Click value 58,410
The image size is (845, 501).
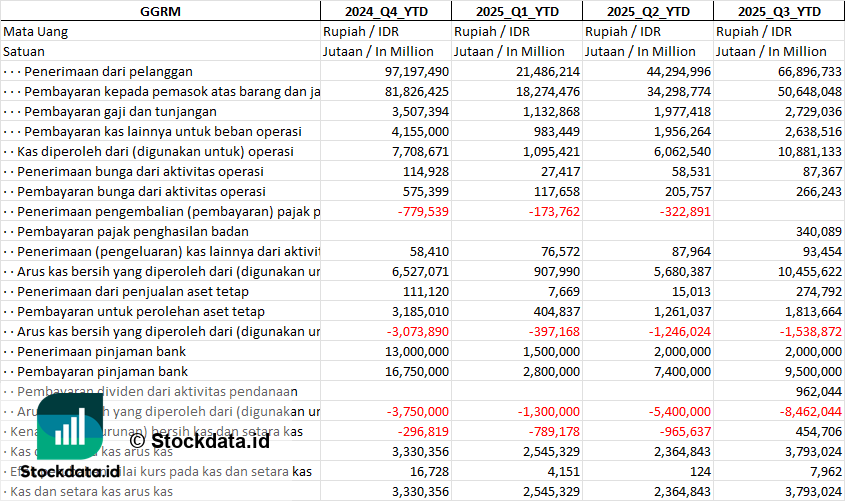point(429,251)
